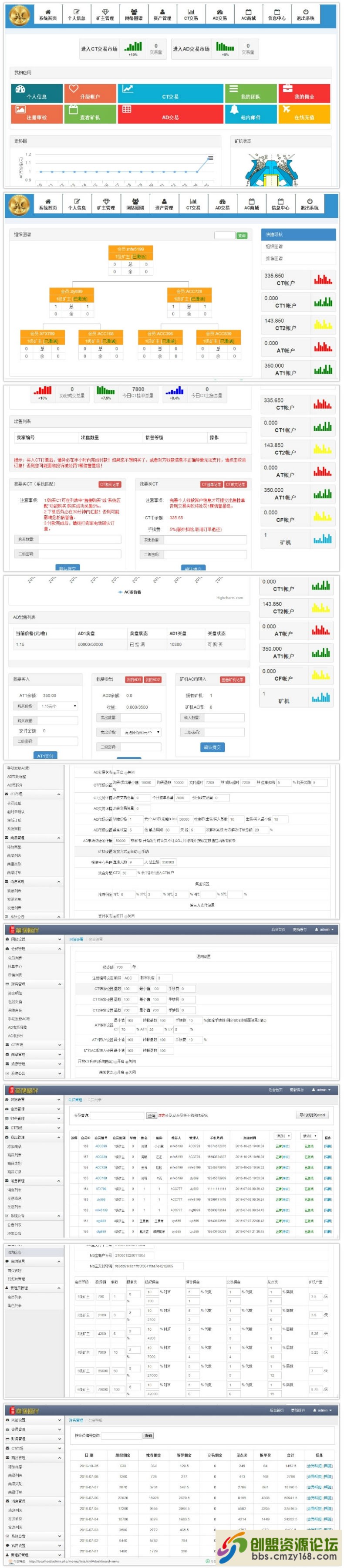Select 会员管理 tab in member list window
This screenshot has height=1568, width=344.
tap(75, 1099)
